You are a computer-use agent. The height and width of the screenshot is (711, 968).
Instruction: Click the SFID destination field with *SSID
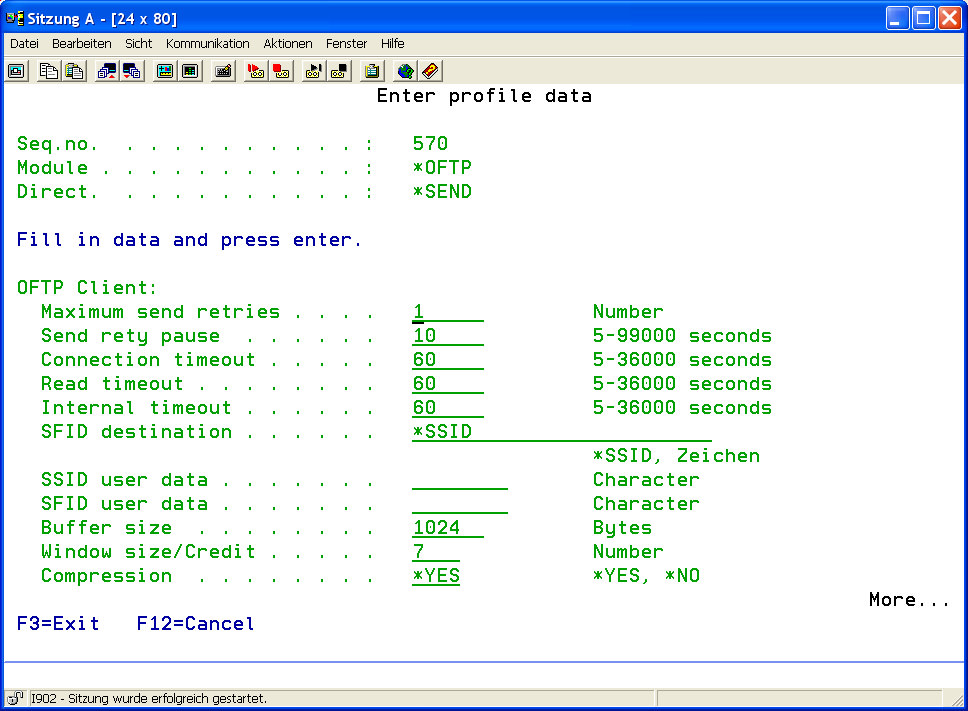click(560, 432)
